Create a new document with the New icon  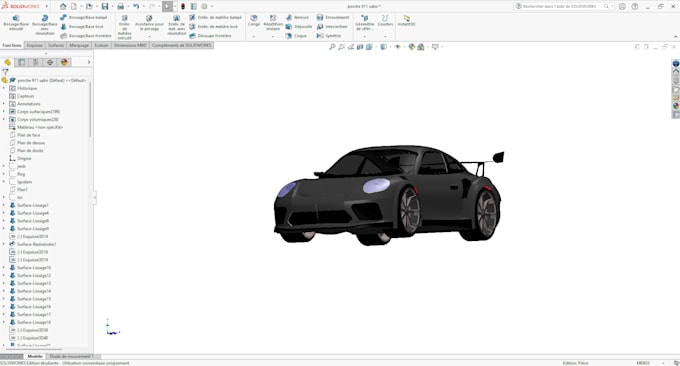(74, 7)
